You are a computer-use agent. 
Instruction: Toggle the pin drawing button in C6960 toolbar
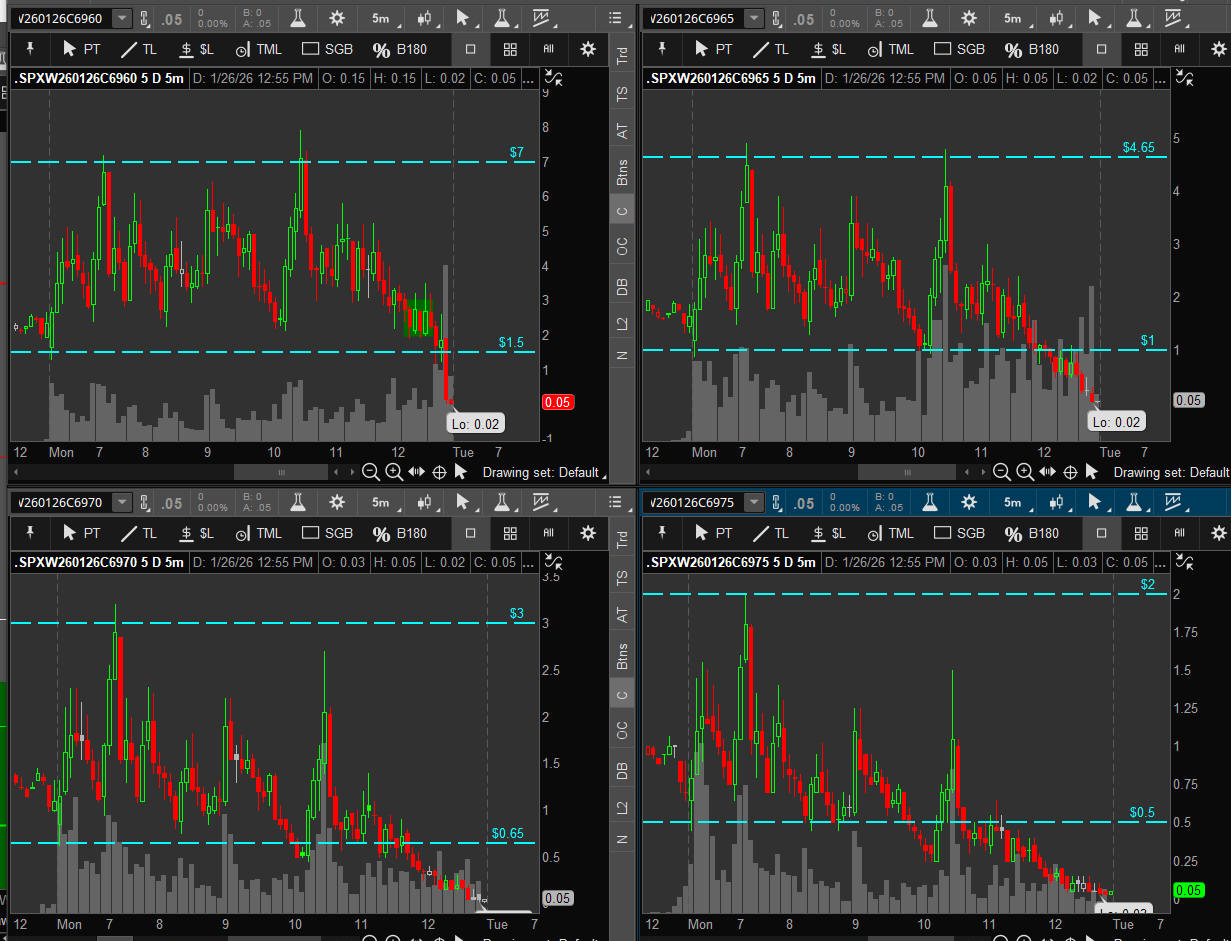(x=30, y=49)
